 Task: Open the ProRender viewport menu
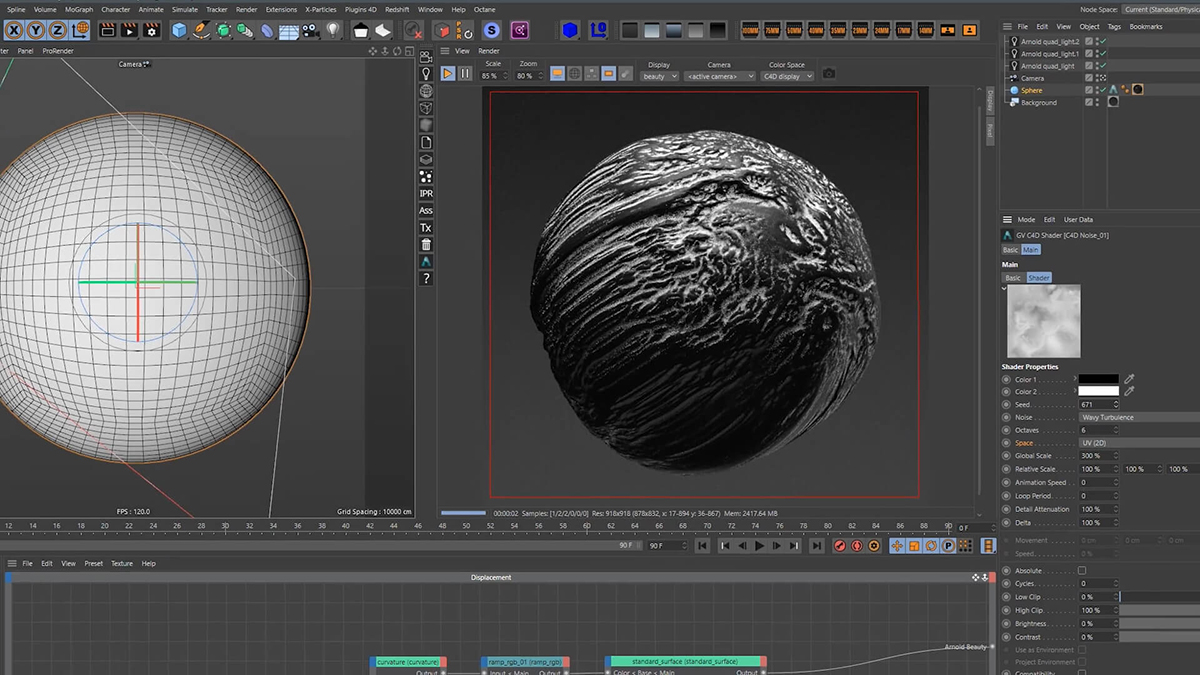[x=56, y=50]
